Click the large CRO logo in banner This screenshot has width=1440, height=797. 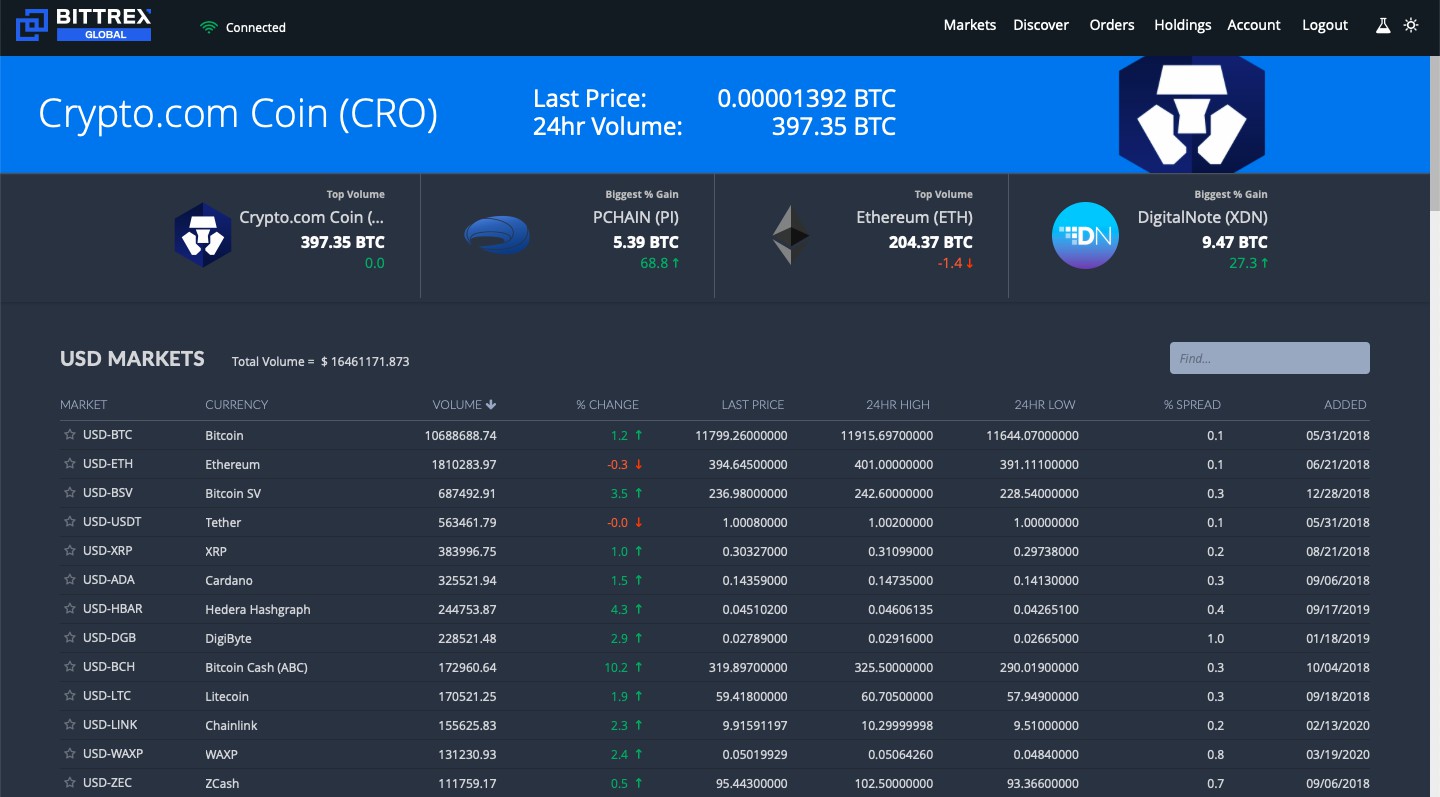point(1192,114)
